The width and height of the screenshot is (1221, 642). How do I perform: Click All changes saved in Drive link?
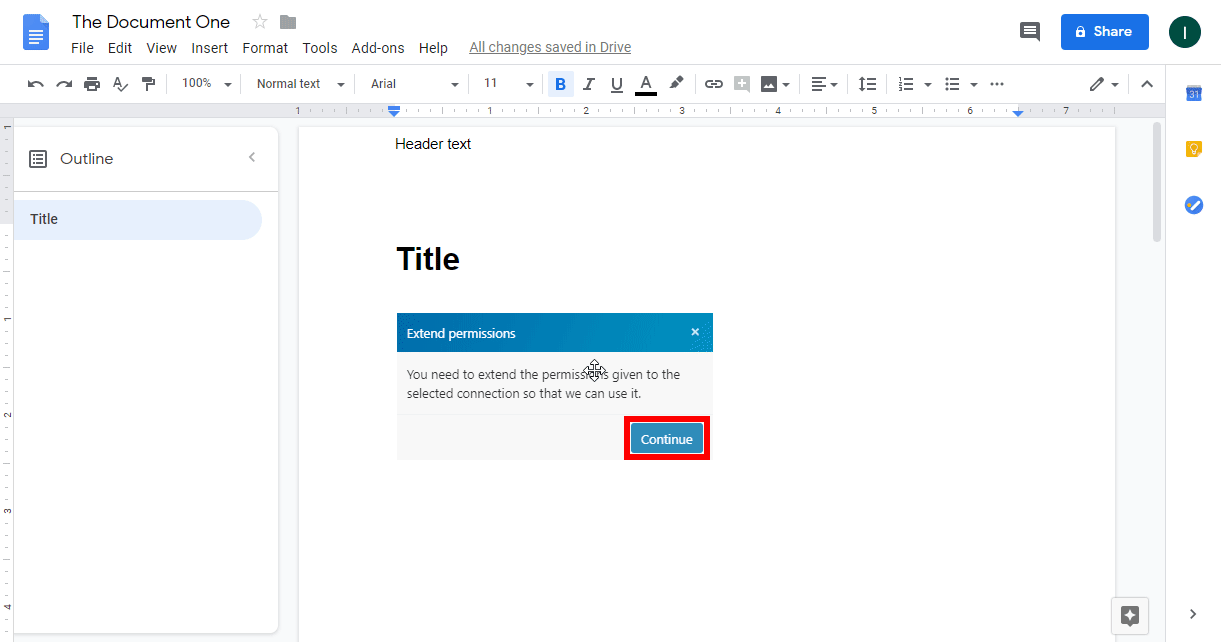pyautogui.click(x=550, y=47)
